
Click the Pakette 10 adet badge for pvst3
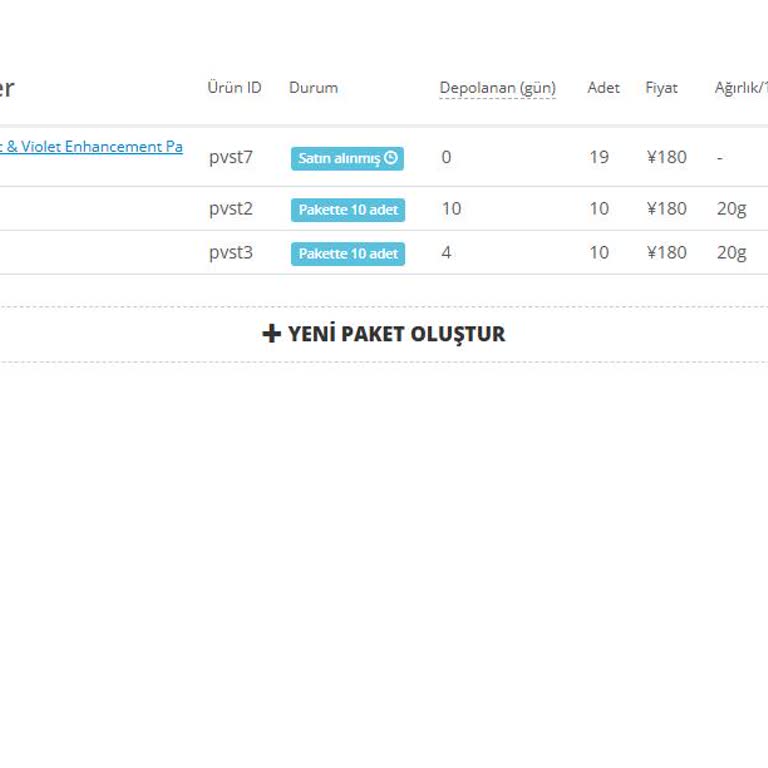pos(348,254)
